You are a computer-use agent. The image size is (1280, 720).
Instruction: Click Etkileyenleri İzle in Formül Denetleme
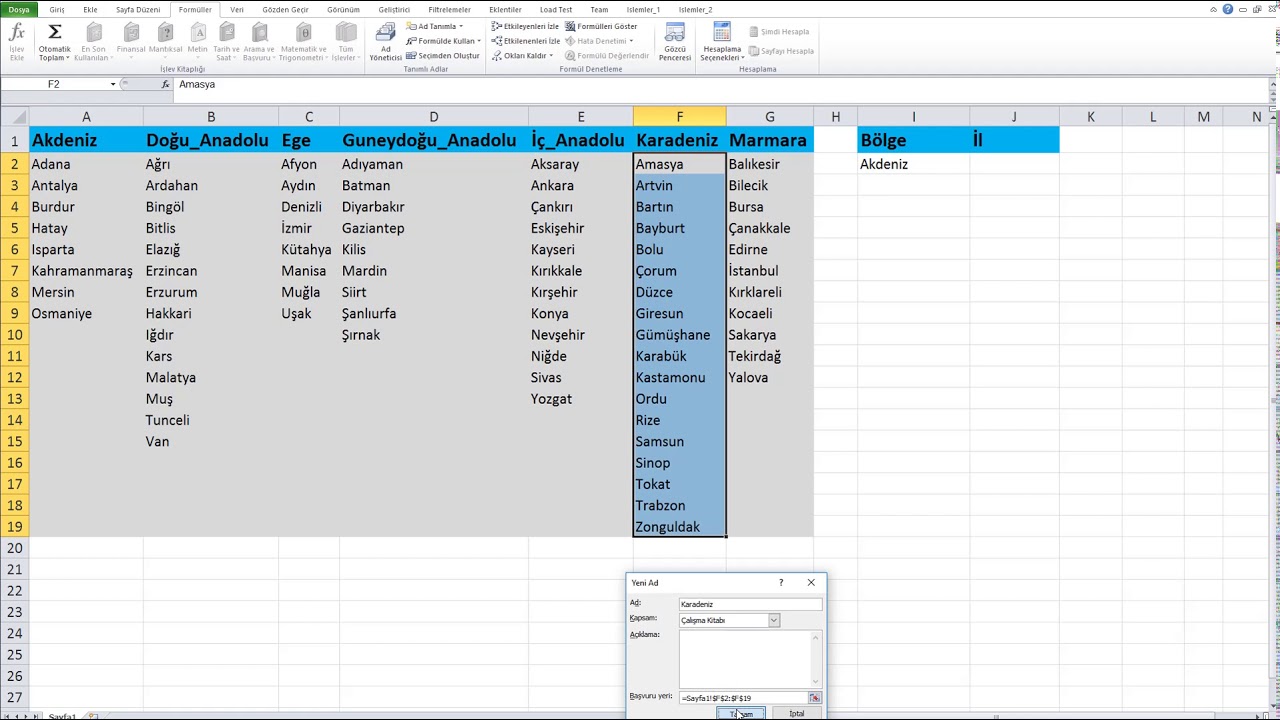[525, 27]
